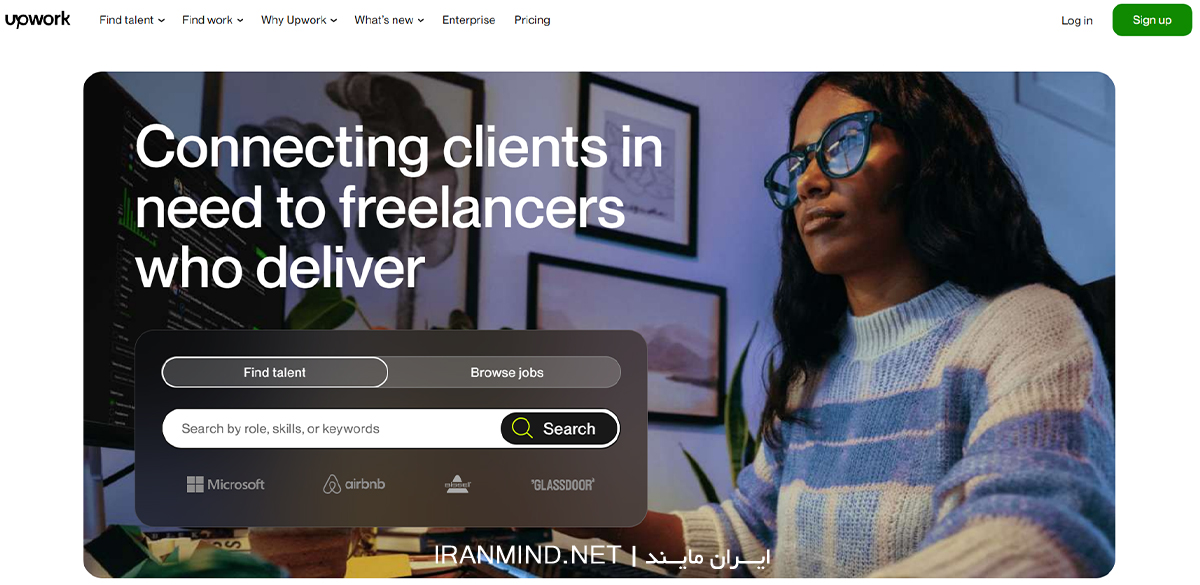Click the pyramid-shaped company logo
Screen dimensions: 1200x585
tap(458, 484)
